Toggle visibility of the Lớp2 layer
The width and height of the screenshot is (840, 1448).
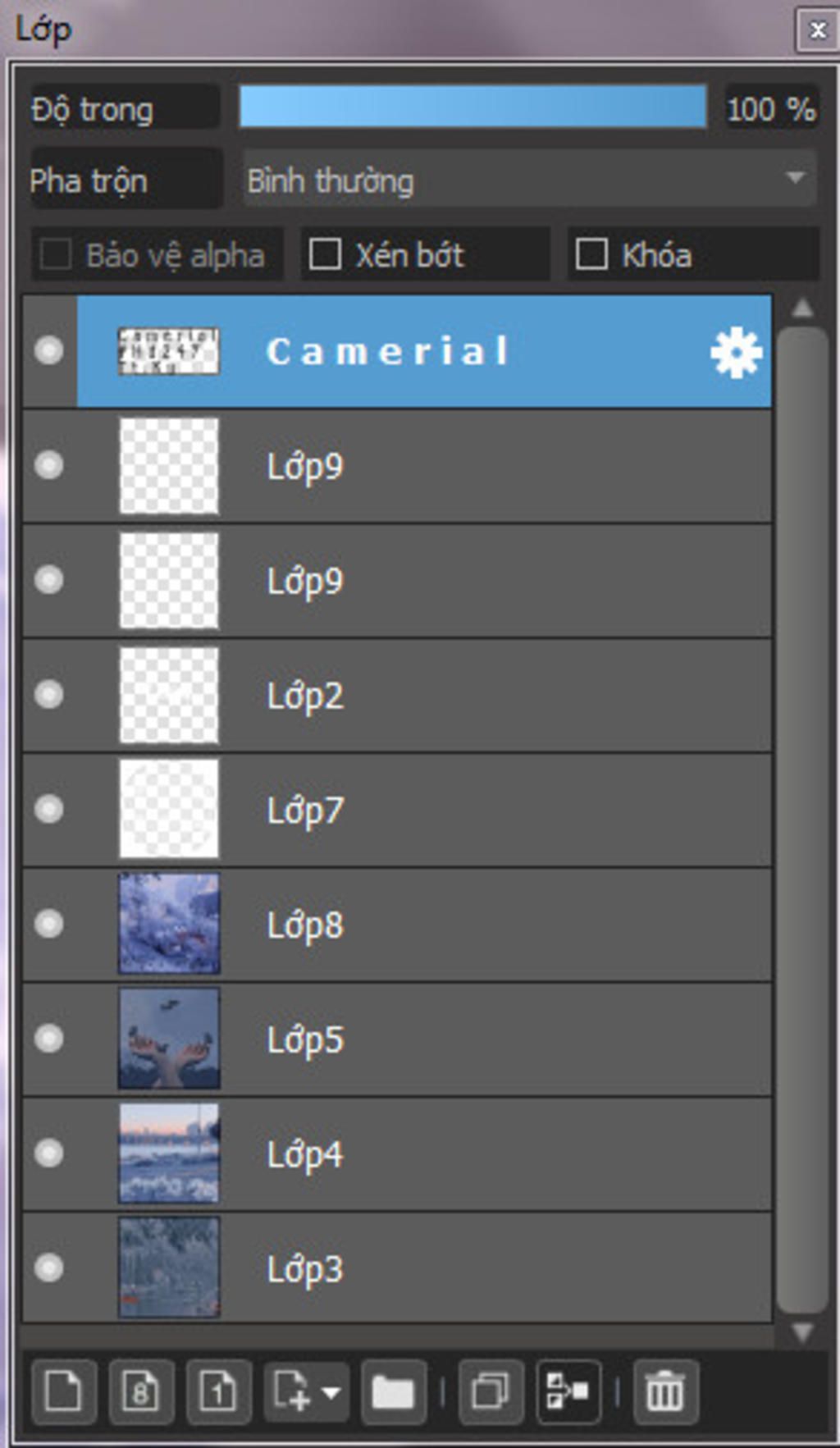[49, 695]
